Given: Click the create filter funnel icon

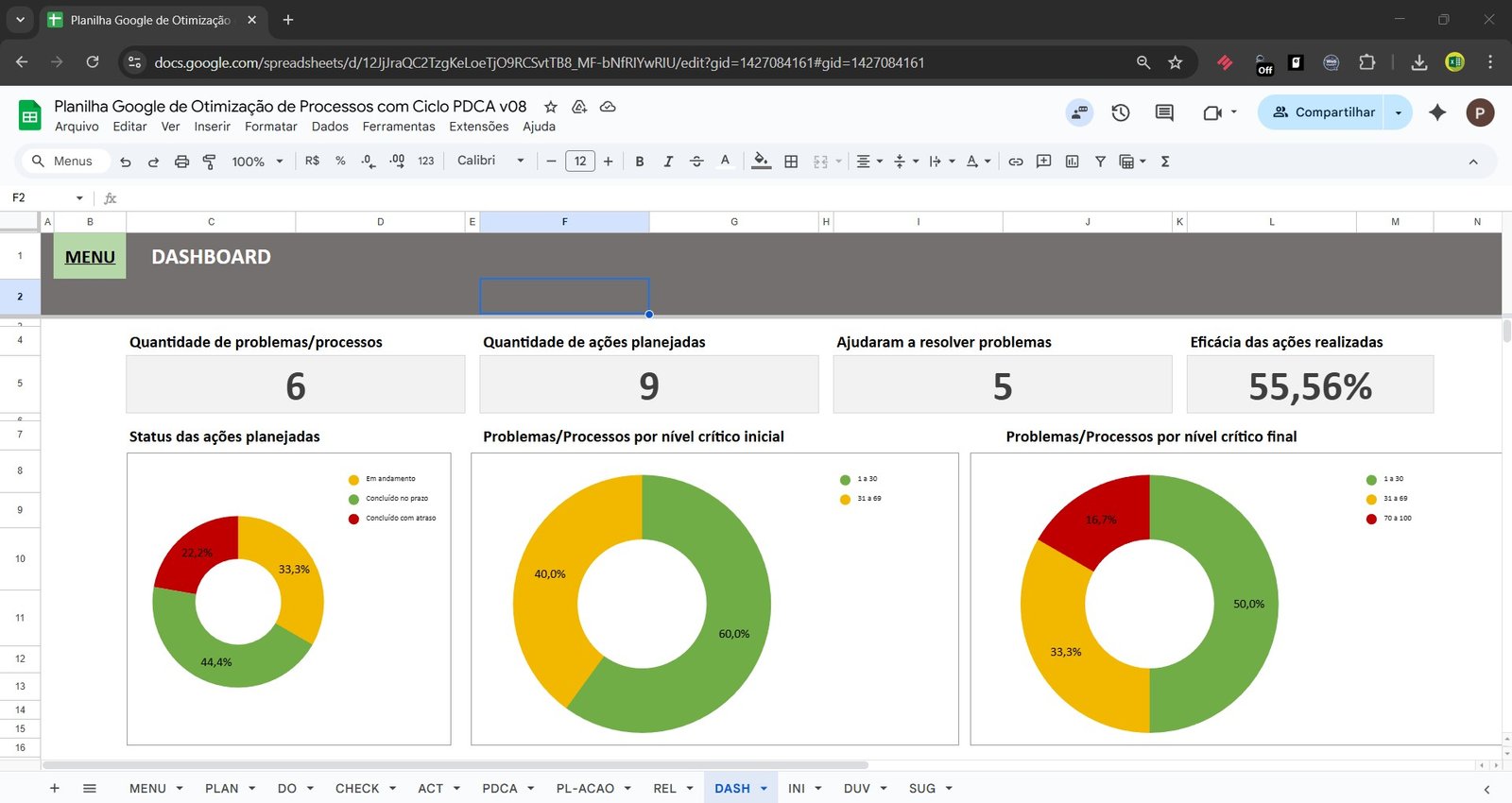Looking at the screenshot, I should coord(1100,162).
